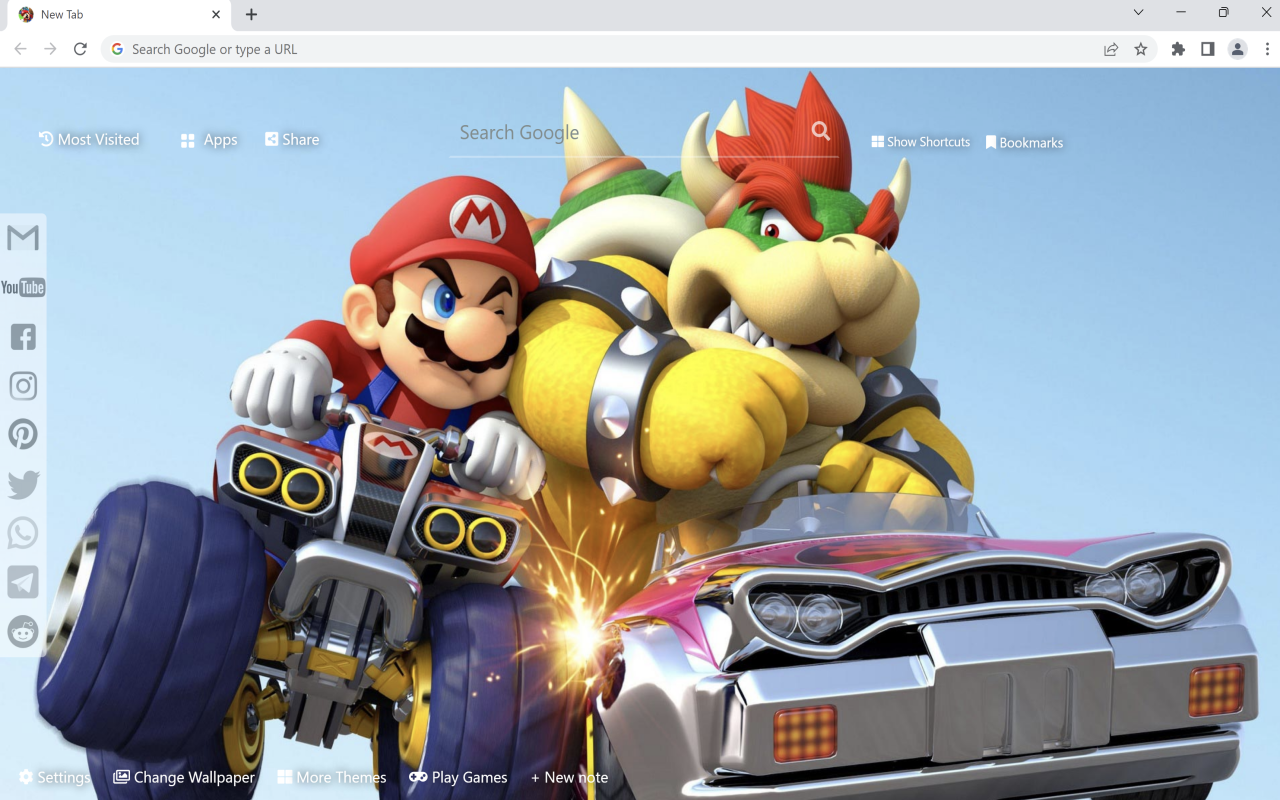Go forward to next page

click(51, 49)
